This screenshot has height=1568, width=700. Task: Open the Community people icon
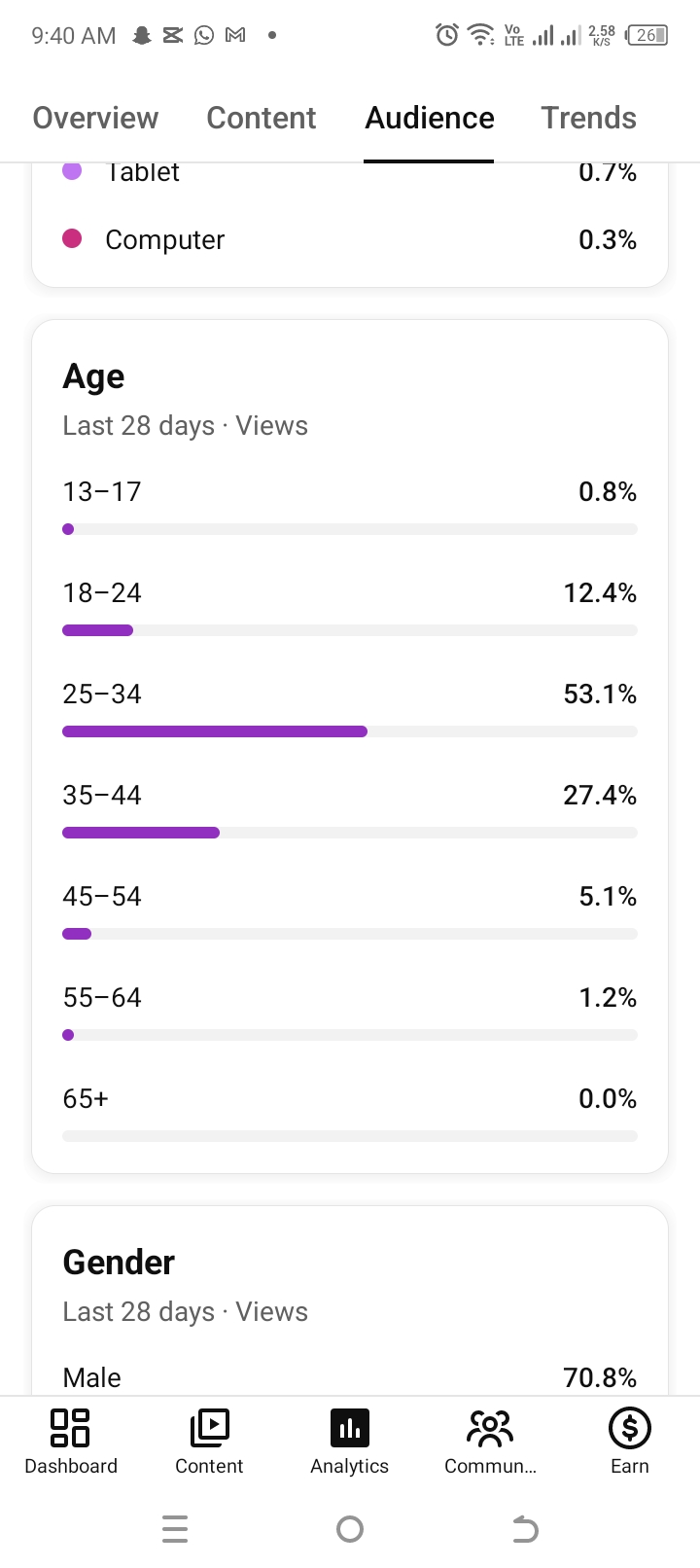pos(490,1428)
